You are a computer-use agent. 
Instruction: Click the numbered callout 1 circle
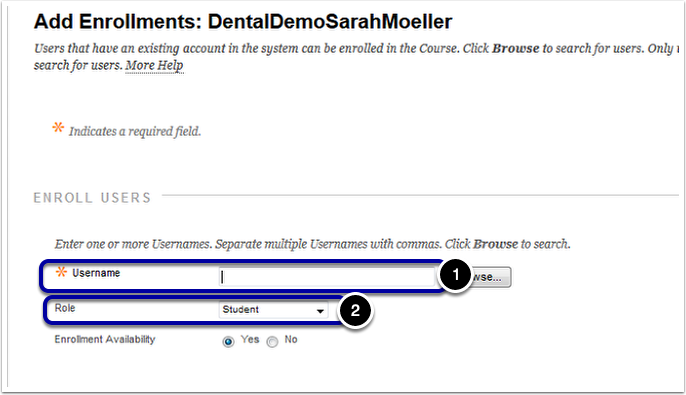pyautogui.click(x=455, y=275)
